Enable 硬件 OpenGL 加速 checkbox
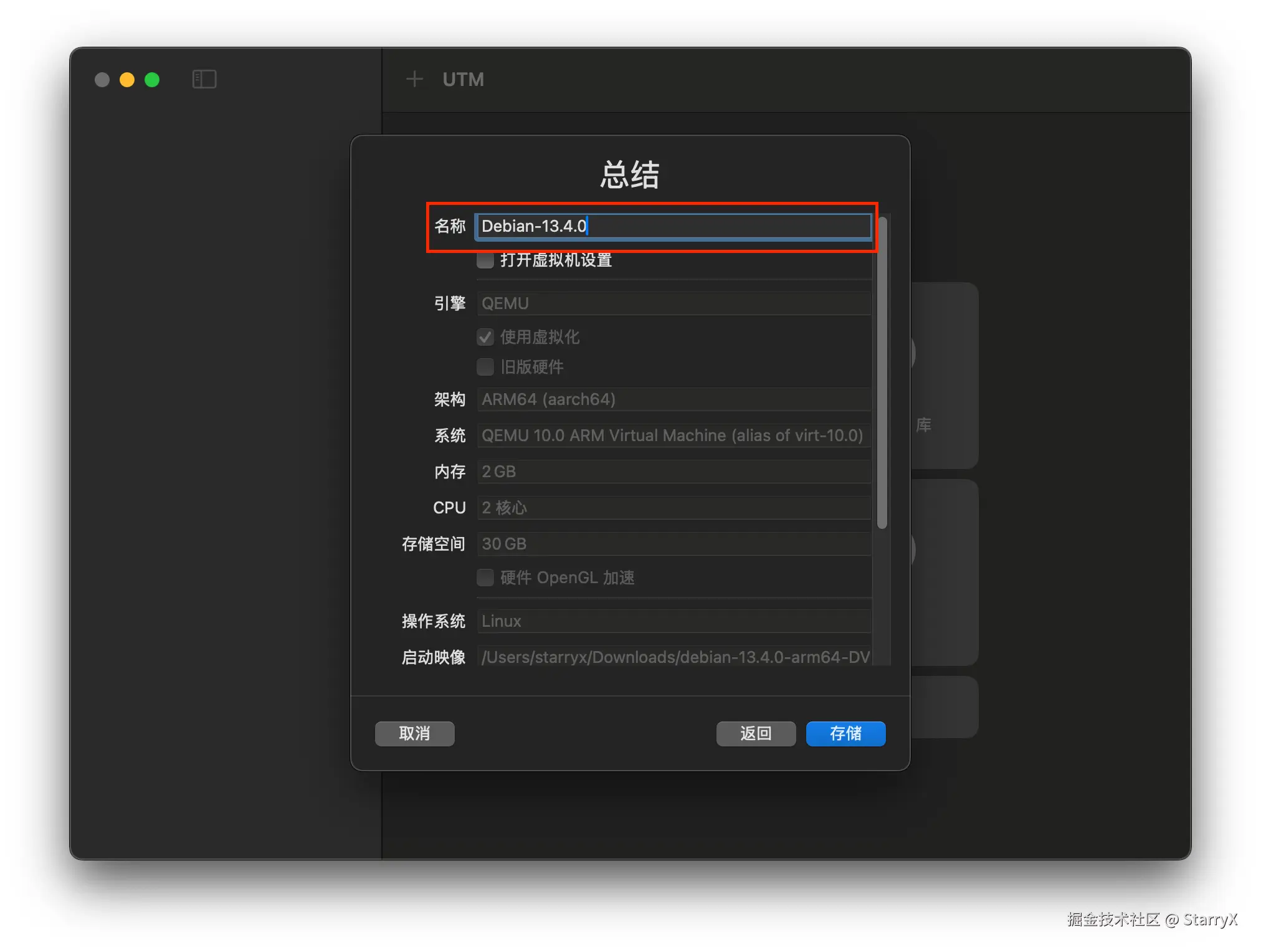This screenshot has height=952, width=1261. pos(485,578)
